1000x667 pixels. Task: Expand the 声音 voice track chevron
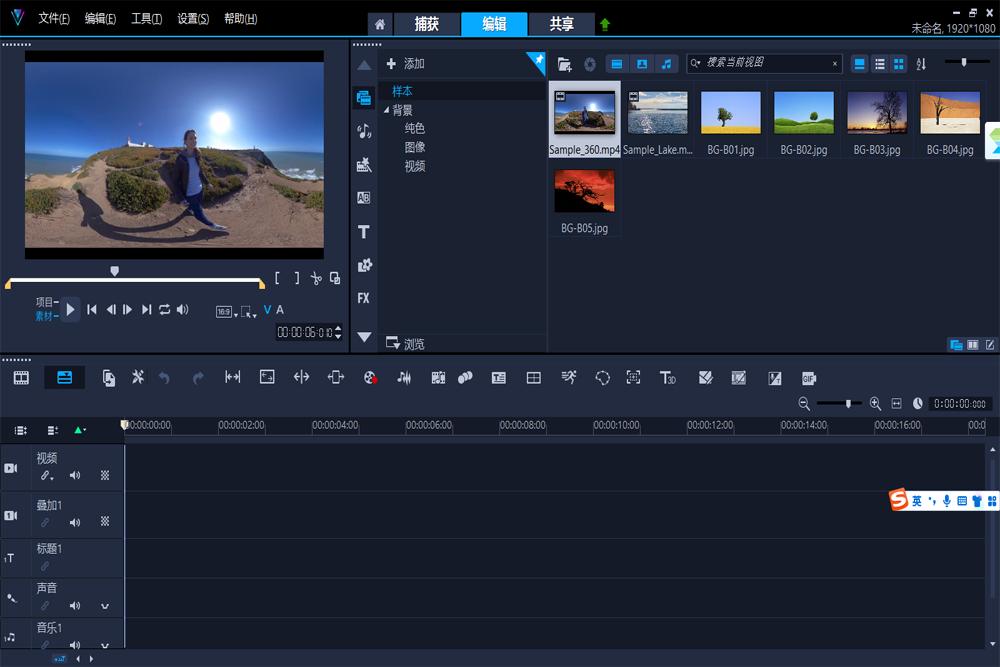click(x=104, y=606)
